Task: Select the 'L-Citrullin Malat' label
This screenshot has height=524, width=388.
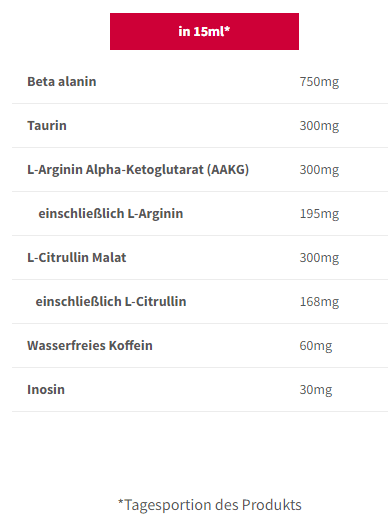Action: tap(77, 258)
